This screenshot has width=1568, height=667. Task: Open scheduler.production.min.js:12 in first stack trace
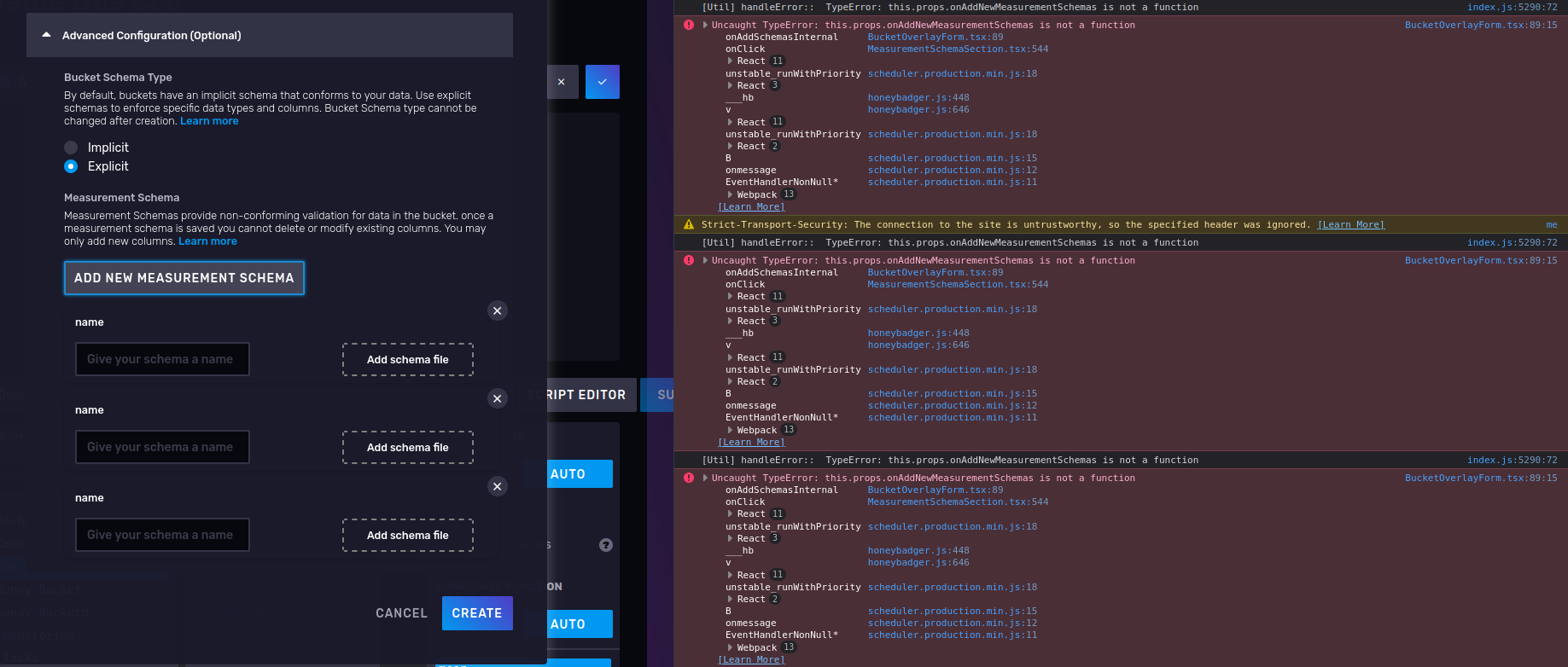(953, 170)
